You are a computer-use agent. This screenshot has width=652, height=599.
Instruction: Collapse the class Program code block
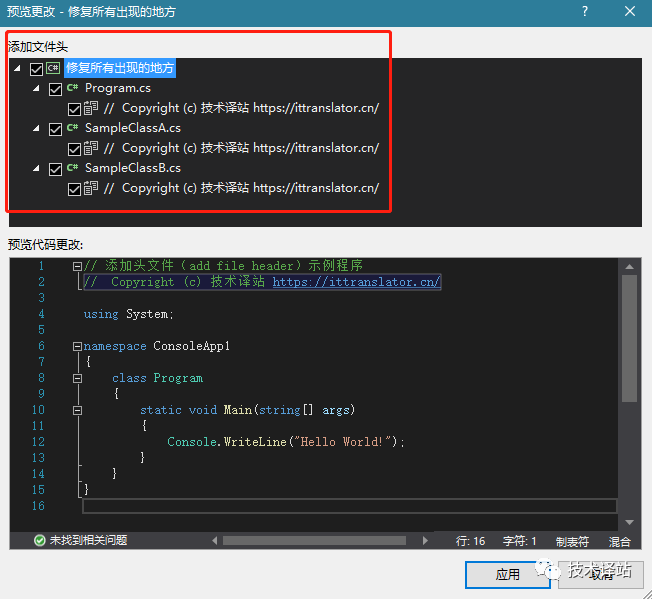pyautogui.click(x=77, y=378)
